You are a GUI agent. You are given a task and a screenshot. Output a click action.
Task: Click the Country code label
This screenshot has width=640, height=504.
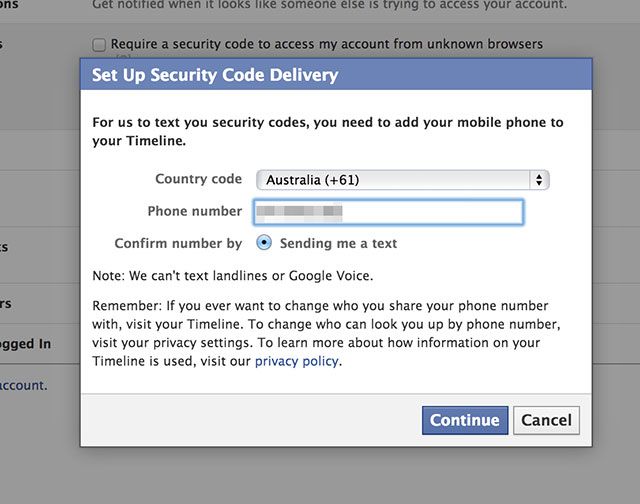click(198, 179)
